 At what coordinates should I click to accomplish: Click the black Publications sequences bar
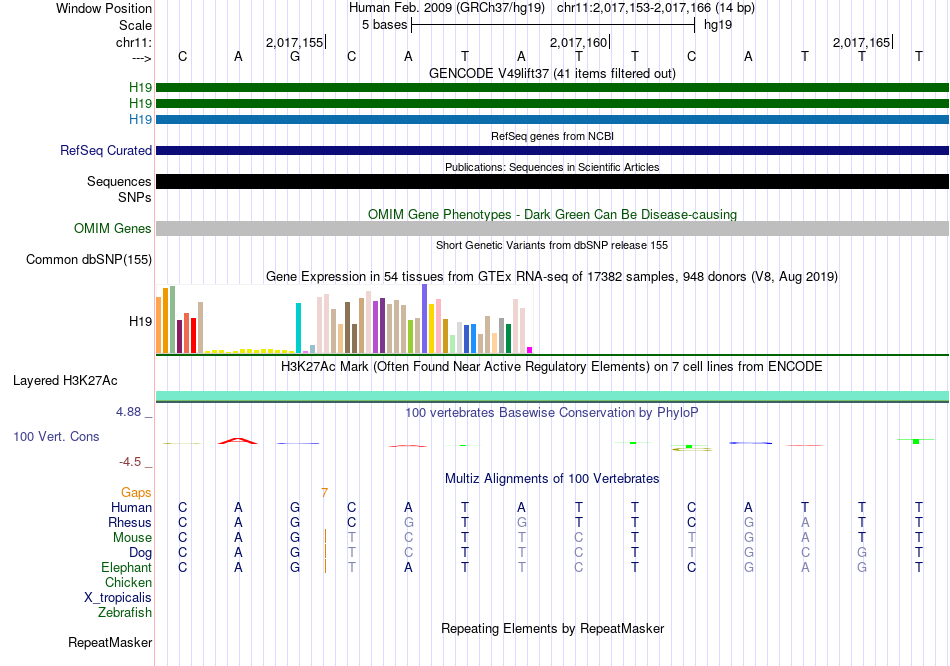(x=552, y=181)
